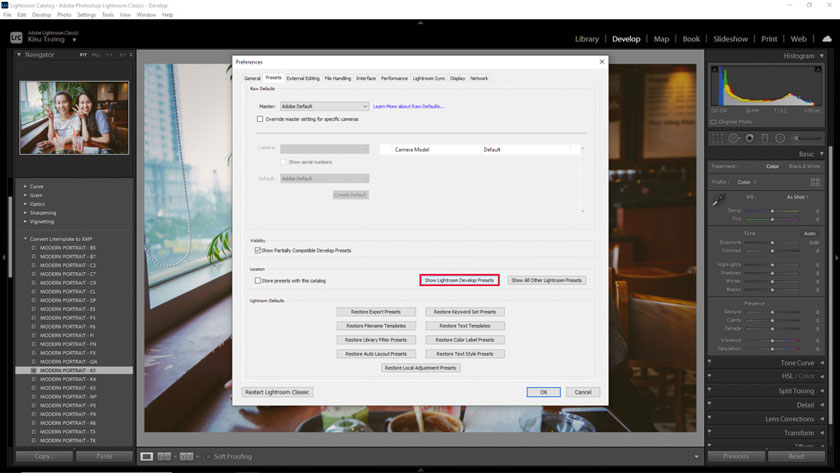Click the Navigator photo thumbnail

coord(74,118)
